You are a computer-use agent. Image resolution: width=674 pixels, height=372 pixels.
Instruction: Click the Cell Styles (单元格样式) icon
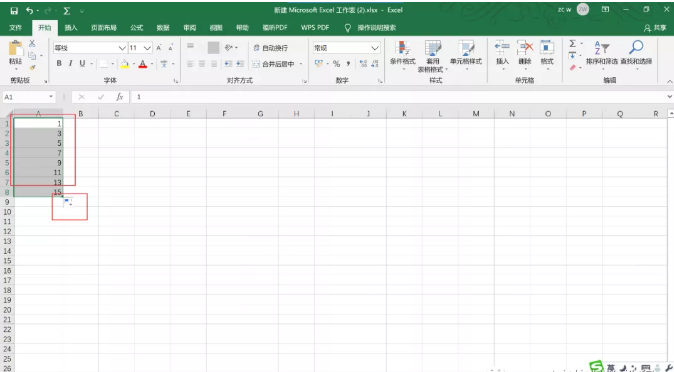(466, 48)
